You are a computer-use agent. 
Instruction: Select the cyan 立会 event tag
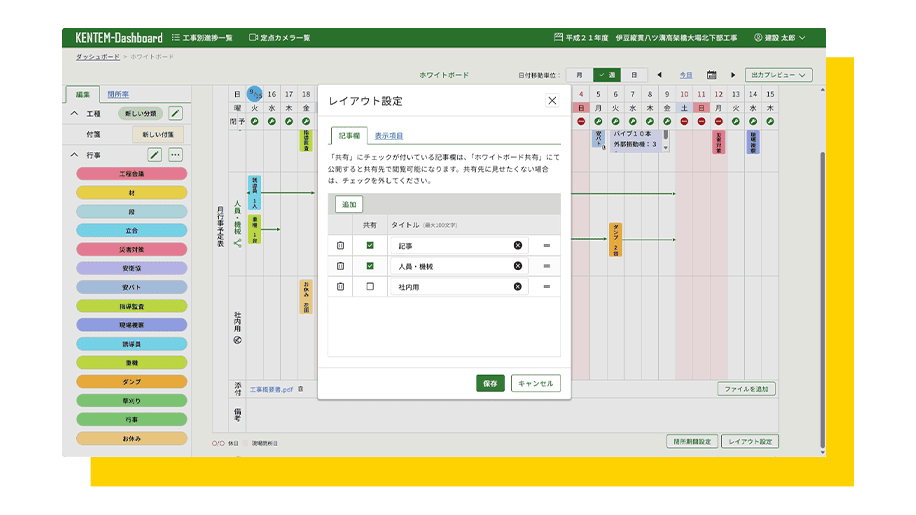tap(131, 231)
